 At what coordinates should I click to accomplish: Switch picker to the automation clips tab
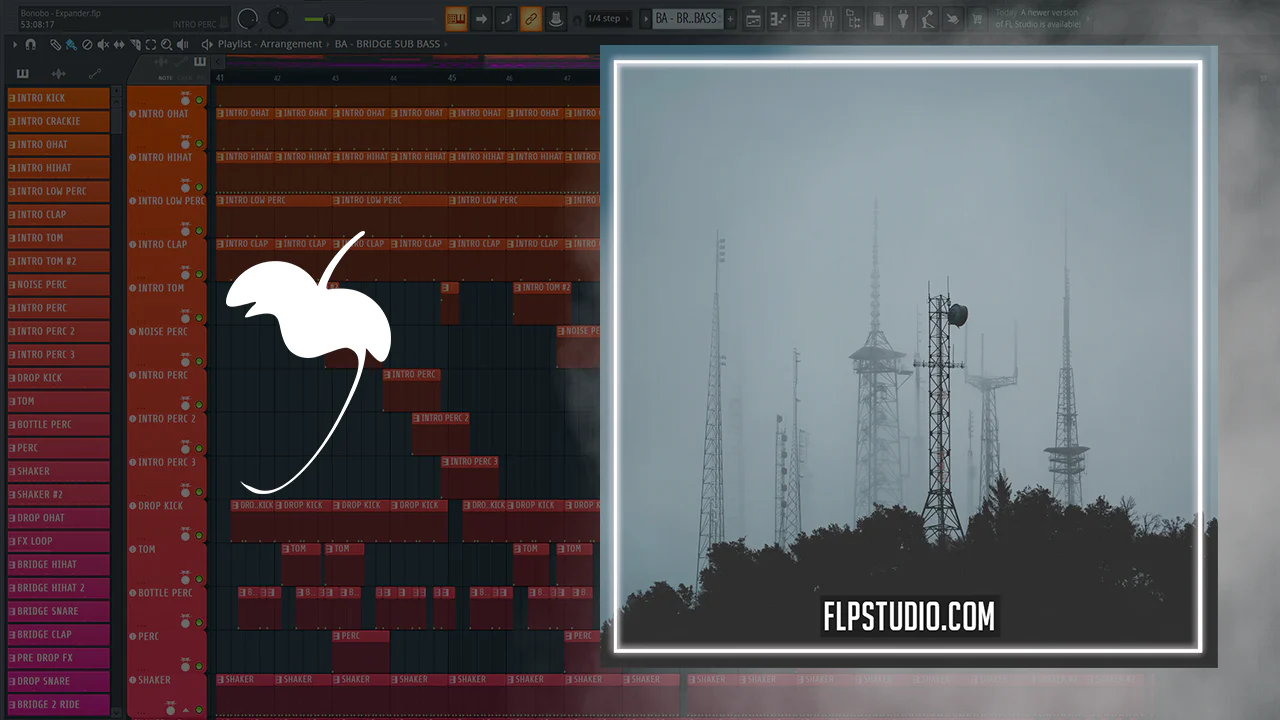click(95, 74)
